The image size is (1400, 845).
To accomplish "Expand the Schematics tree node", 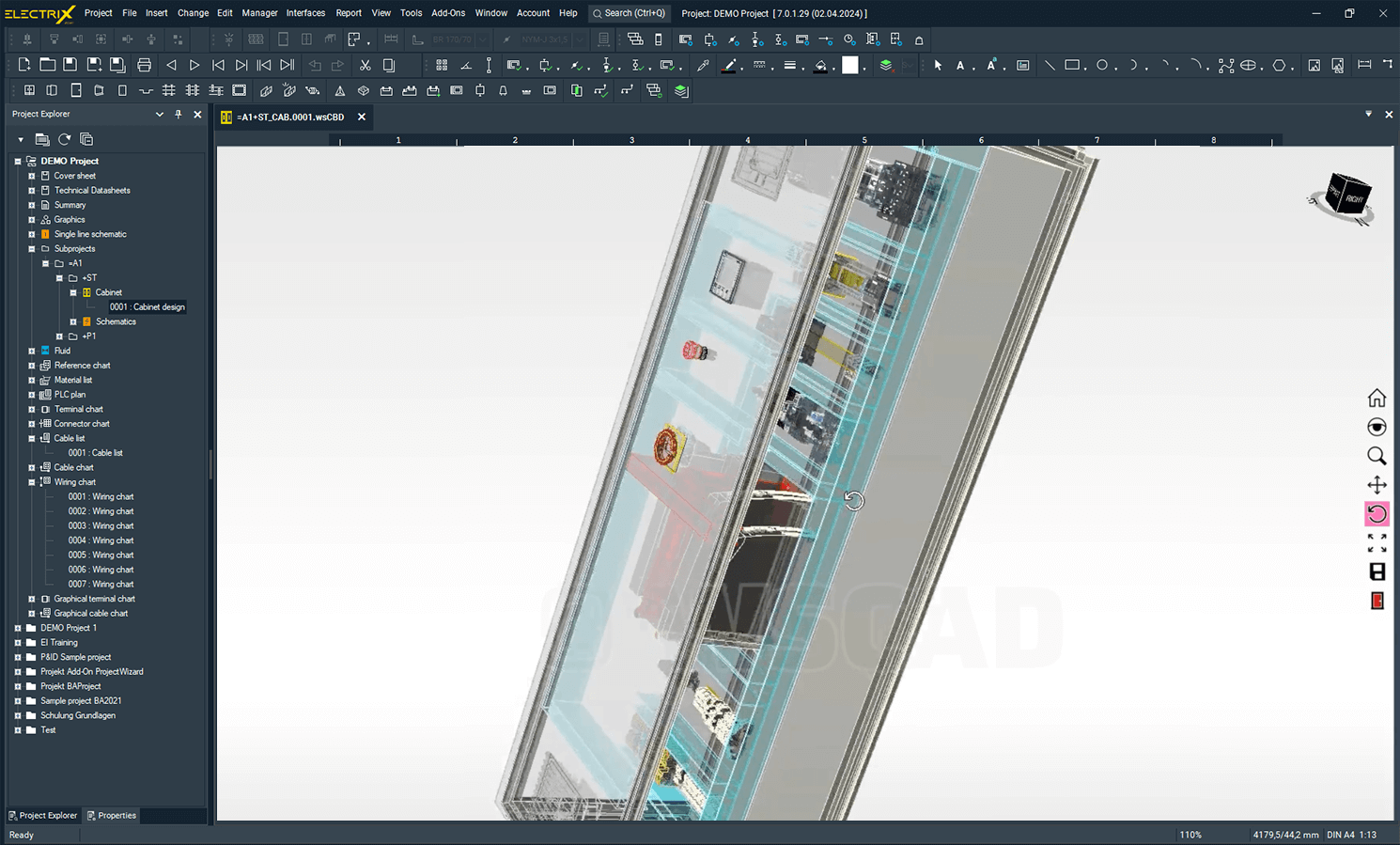I will point(73,321).
